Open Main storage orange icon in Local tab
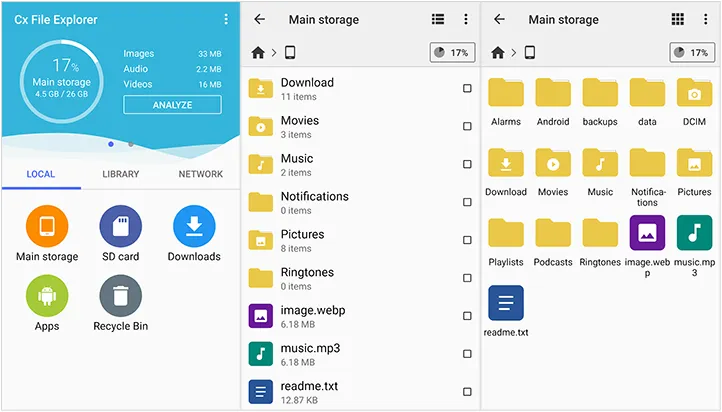 click(47, 226)
